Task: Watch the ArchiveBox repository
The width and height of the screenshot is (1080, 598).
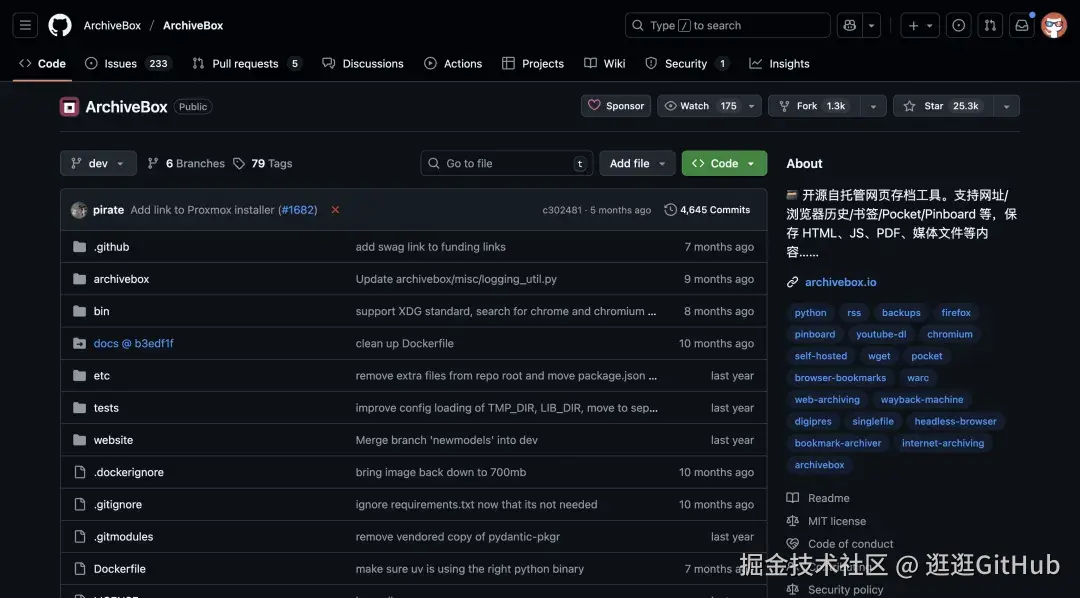Action: (x=698, y=105)
